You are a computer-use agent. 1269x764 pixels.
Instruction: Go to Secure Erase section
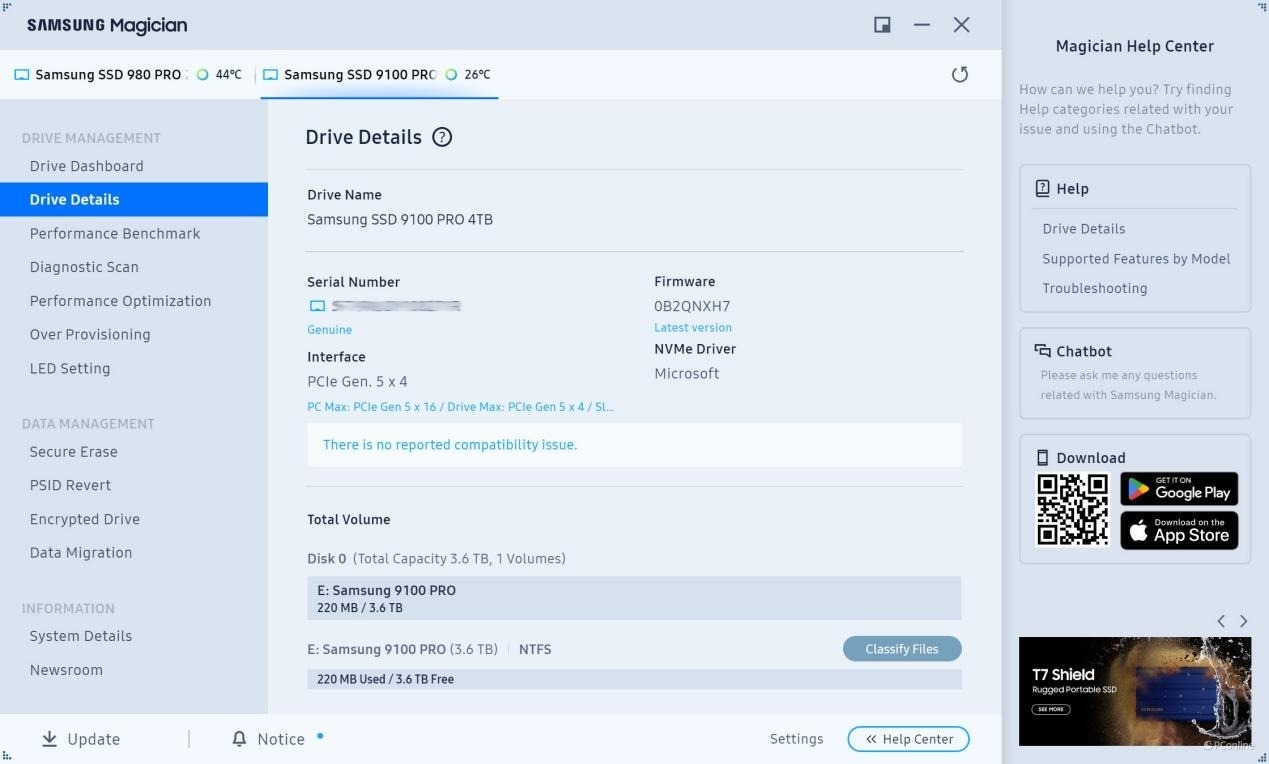point(74,452)
